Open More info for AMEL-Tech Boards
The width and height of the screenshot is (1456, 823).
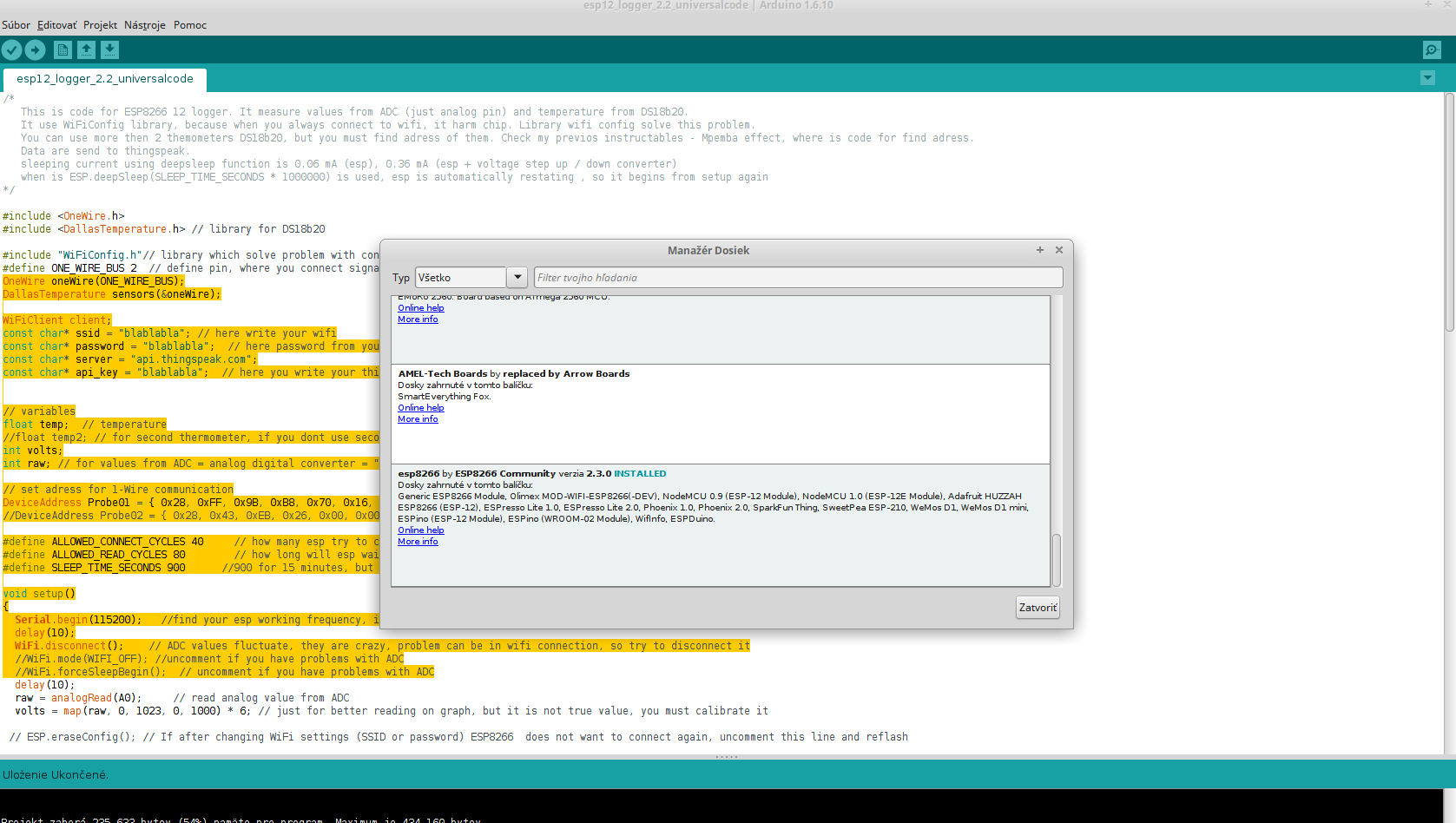(418, 419)
